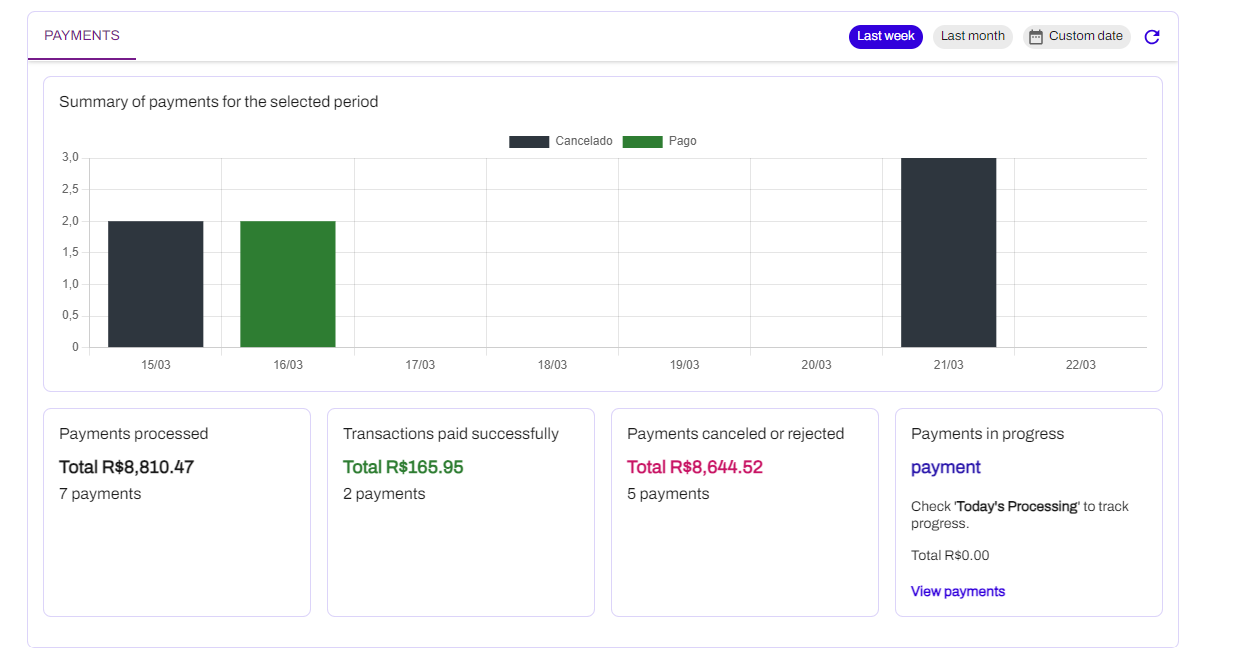
Task: Click the Payments in progress heading
Action: 988,434
